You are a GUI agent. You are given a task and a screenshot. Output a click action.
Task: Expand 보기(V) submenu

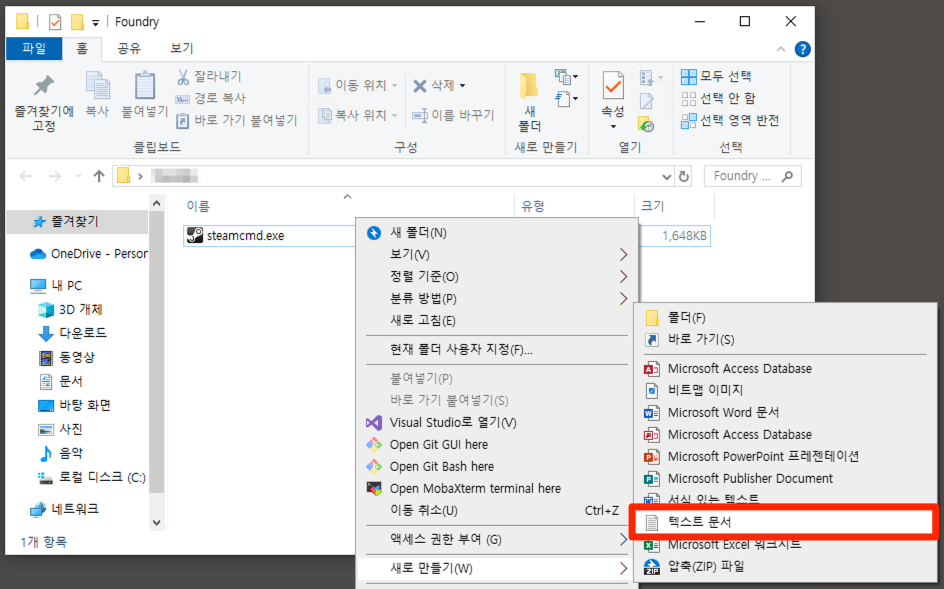[497, 254]
